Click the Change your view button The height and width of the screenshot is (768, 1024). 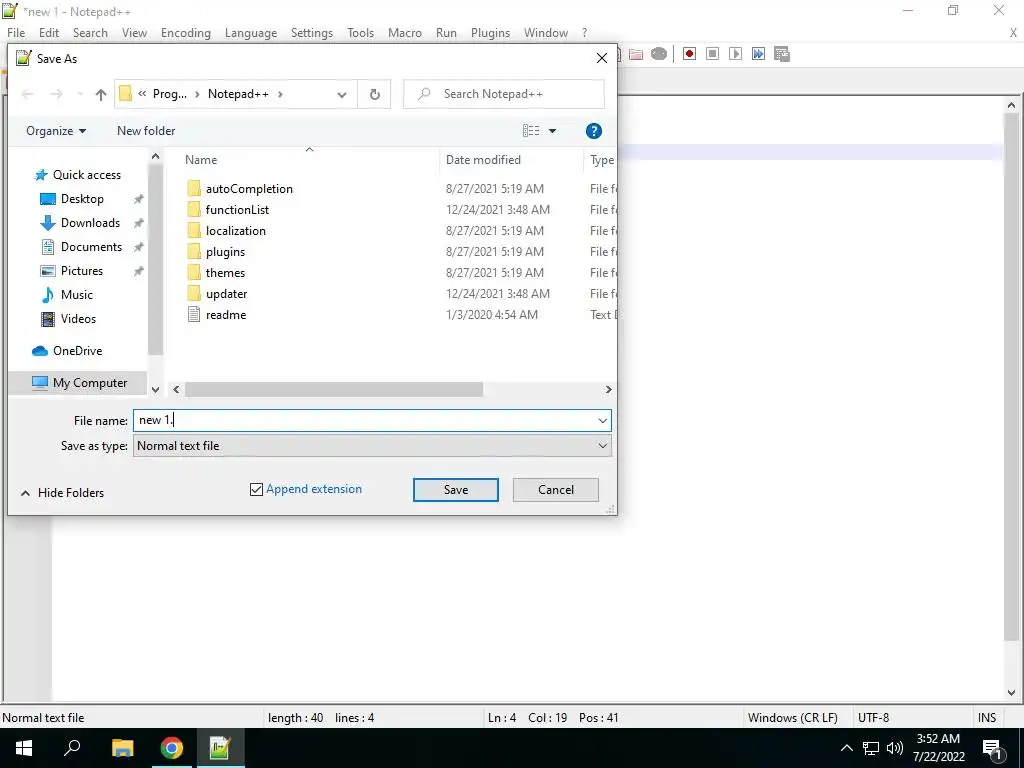(531, 131)
